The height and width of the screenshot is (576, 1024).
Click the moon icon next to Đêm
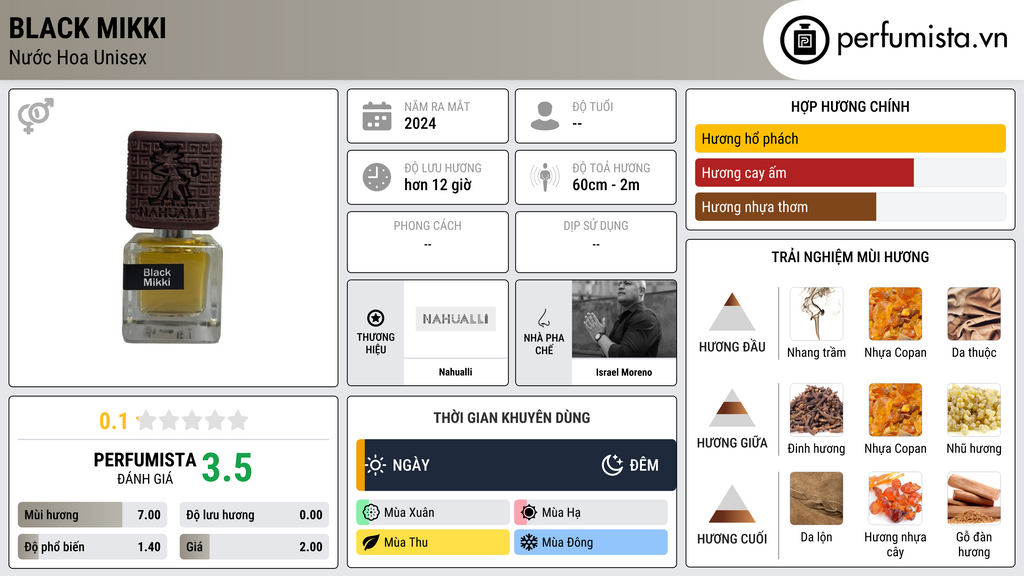click(612, 465)
